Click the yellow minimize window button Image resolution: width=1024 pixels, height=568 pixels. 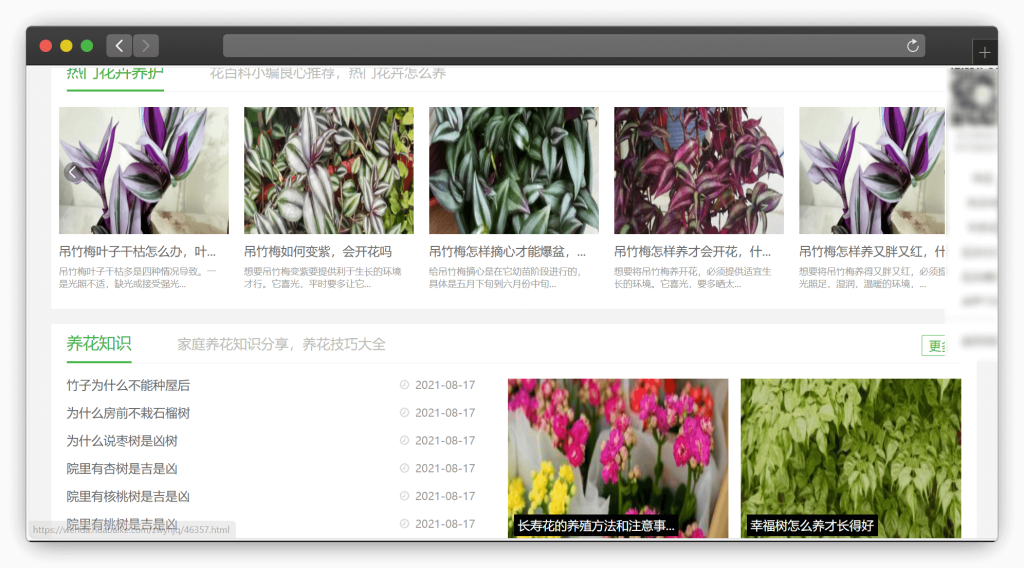(66, 46)
